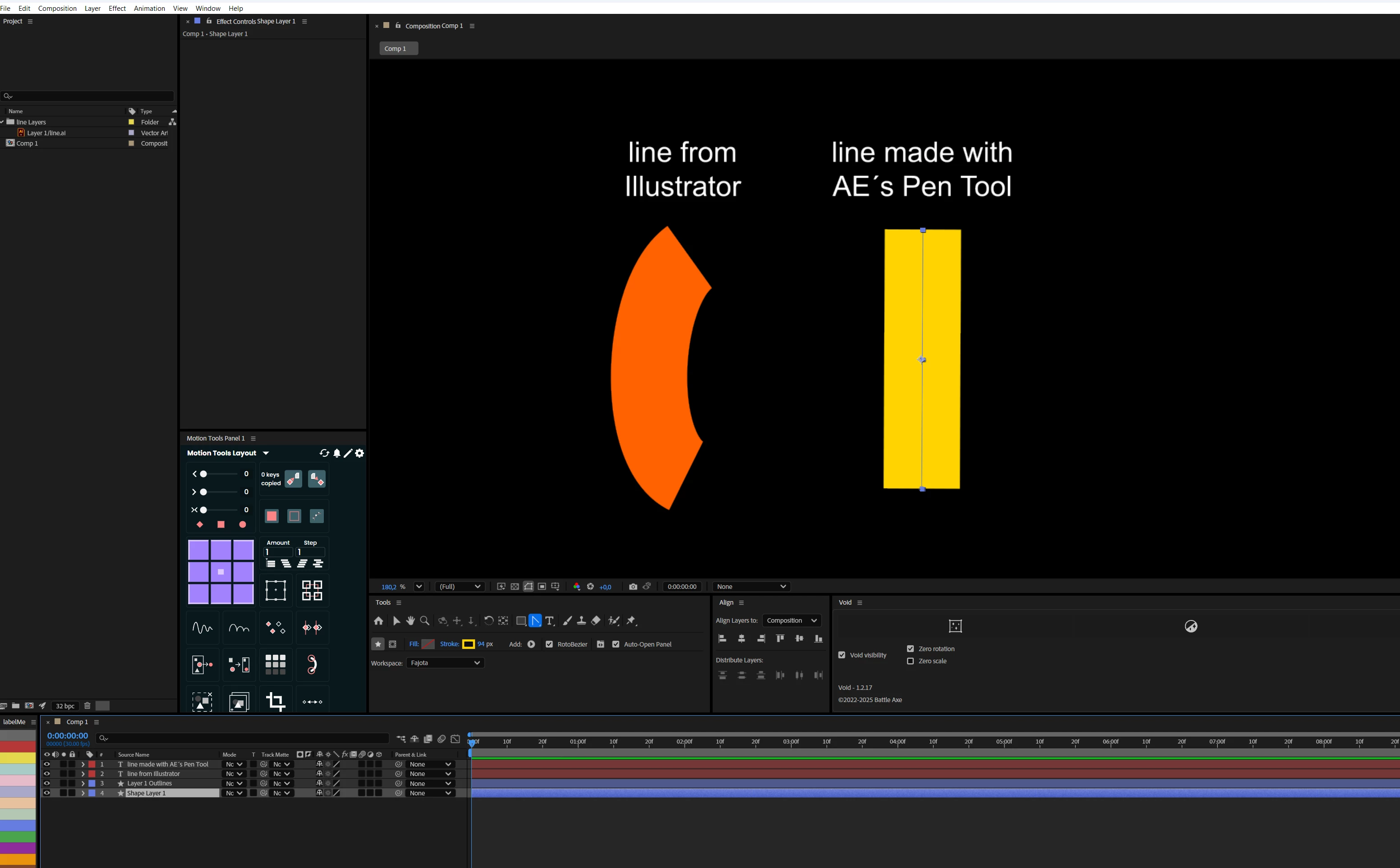1400x868 pixels.
Task: Open the Workspace Fajota dropdown
Action: pos(445,663)
